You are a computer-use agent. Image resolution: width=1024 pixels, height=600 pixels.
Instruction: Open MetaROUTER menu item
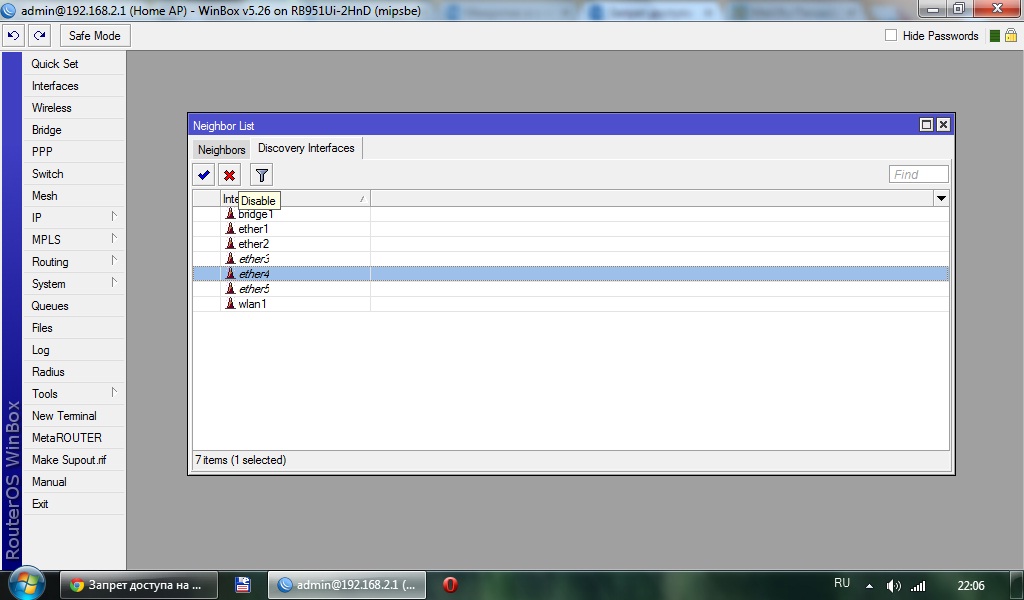tap(74, 438)
